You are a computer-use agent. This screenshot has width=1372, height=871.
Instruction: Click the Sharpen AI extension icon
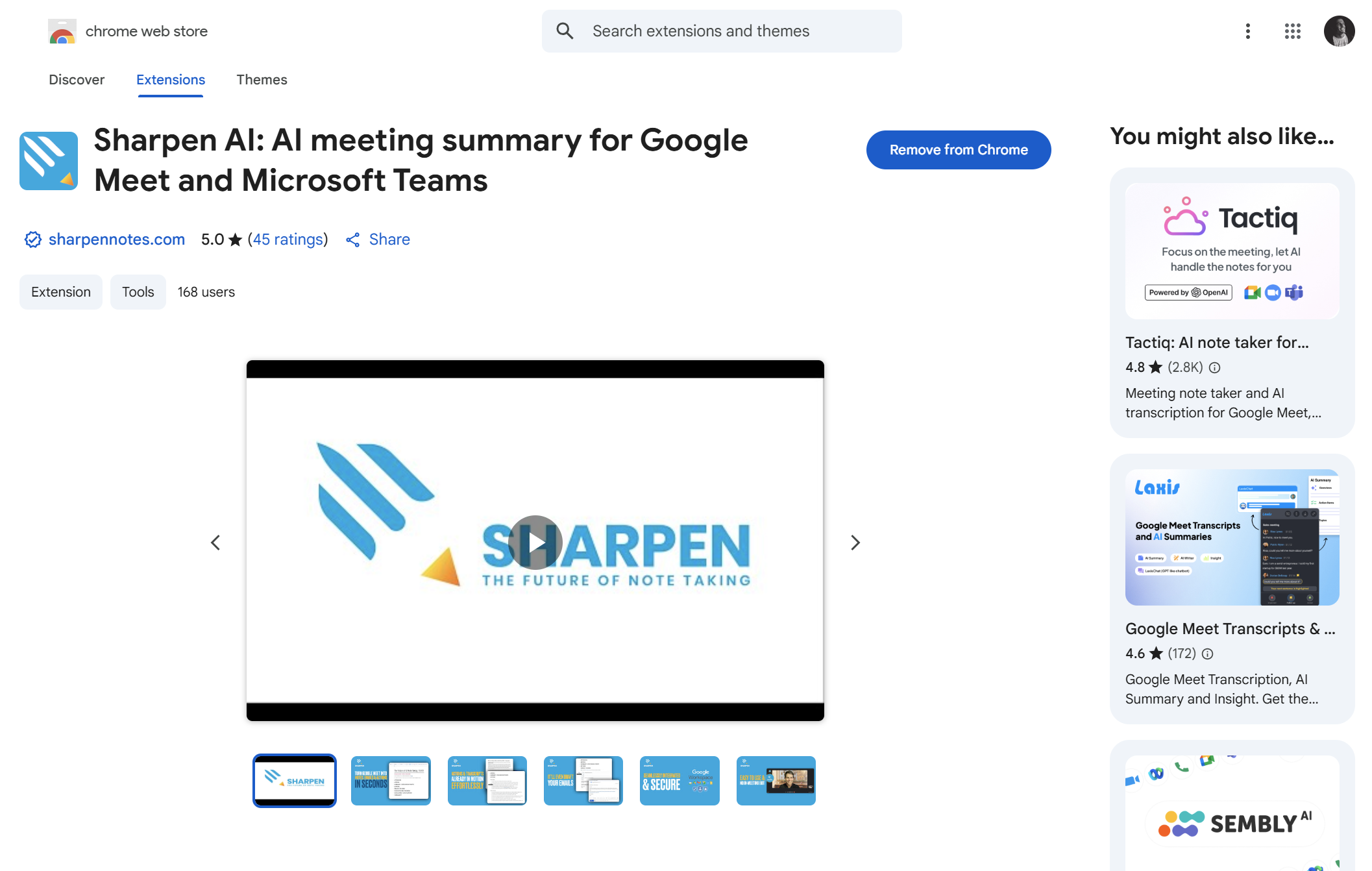pyautogui.click(x=49, y=160)
